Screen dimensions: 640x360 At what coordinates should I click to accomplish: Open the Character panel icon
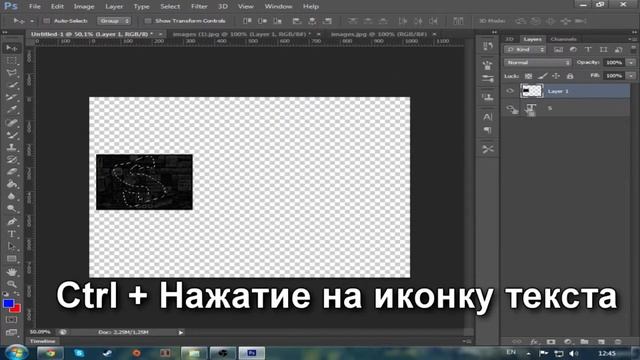pyautogui.click(x=488, y=117)
